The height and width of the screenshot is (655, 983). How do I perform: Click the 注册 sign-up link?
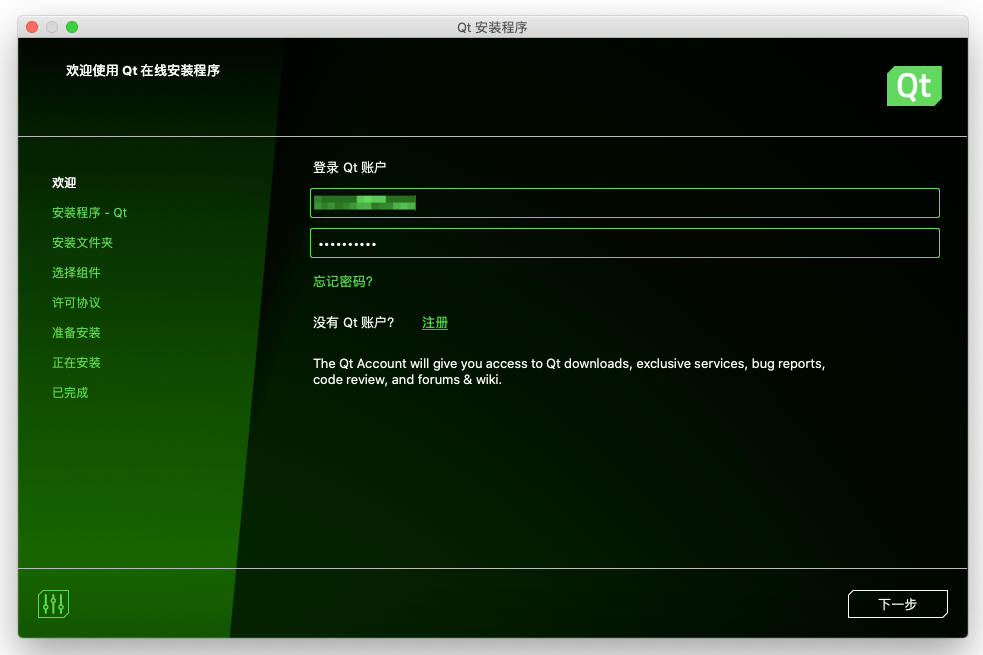click(x=434, y=322)
